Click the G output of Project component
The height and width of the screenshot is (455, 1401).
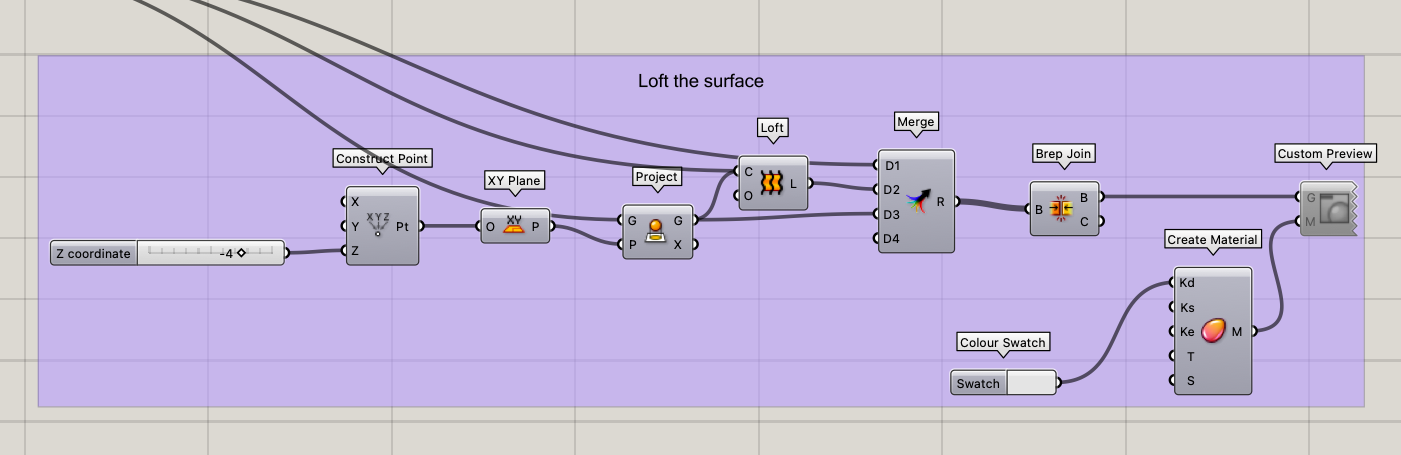679,220
